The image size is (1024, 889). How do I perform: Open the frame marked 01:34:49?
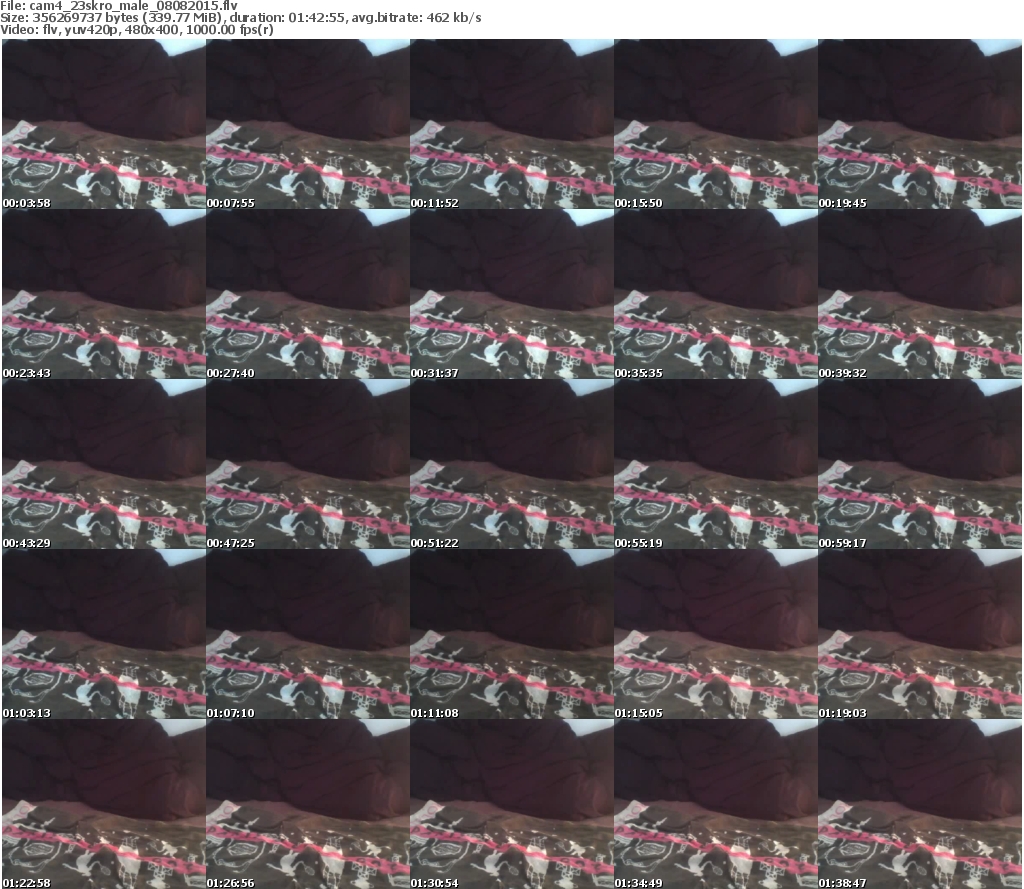[716, 803]
